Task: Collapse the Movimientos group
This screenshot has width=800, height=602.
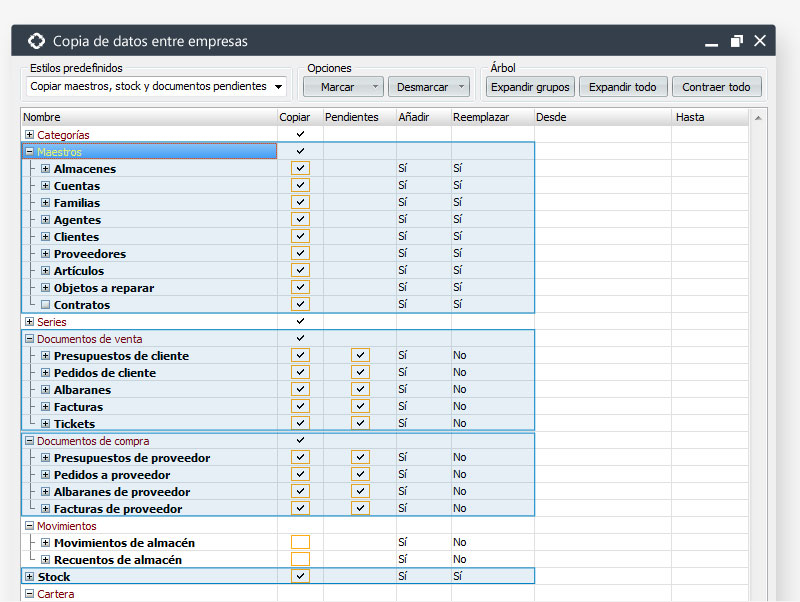Action: (30, 526)
